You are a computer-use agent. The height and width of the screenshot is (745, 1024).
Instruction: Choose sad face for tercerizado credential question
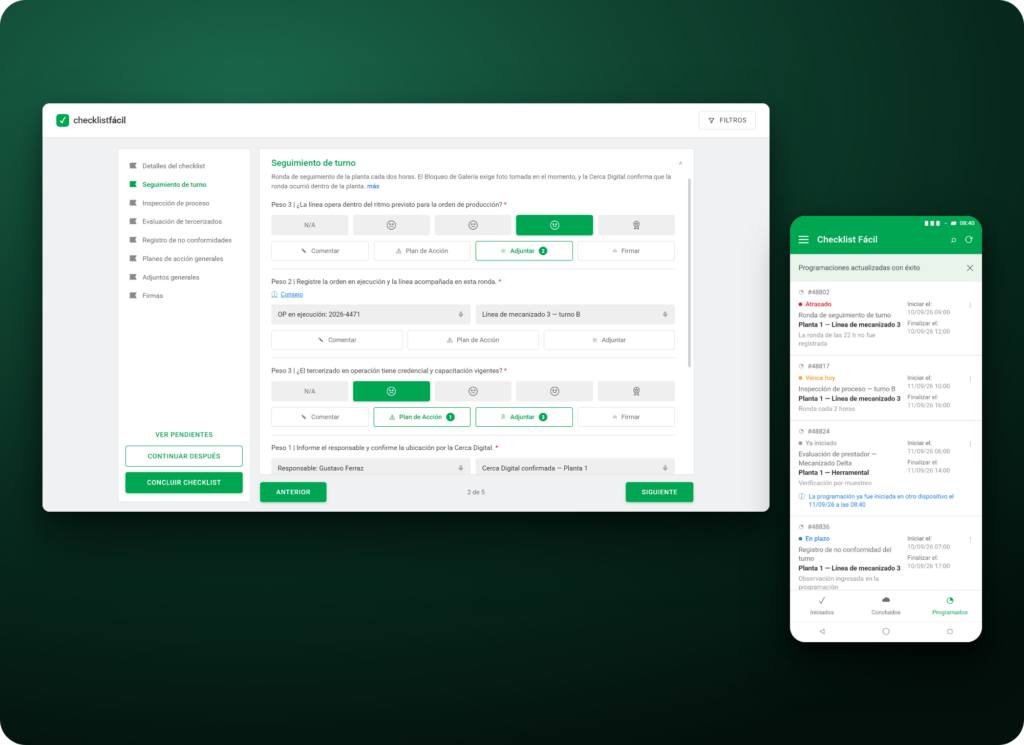tap(391, 391)
